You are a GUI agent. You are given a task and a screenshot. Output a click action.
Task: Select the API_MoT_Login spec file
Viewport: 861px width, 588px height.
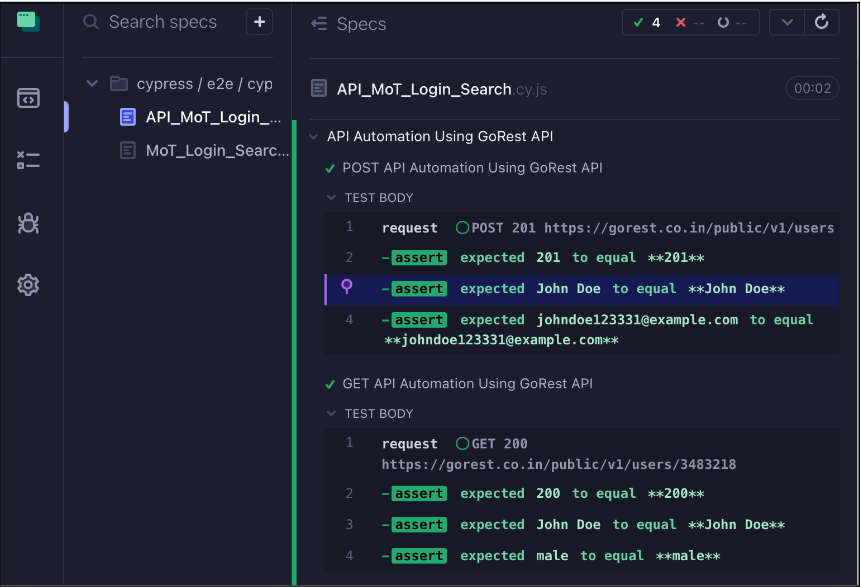(212, 117)
